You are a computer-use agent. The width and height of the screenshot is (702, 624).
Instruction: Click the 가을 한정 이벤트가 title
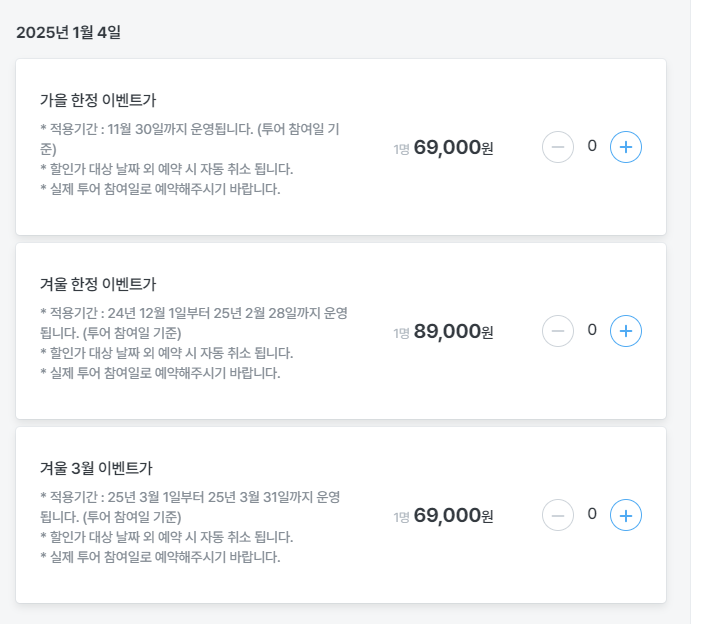click(98, 100)
